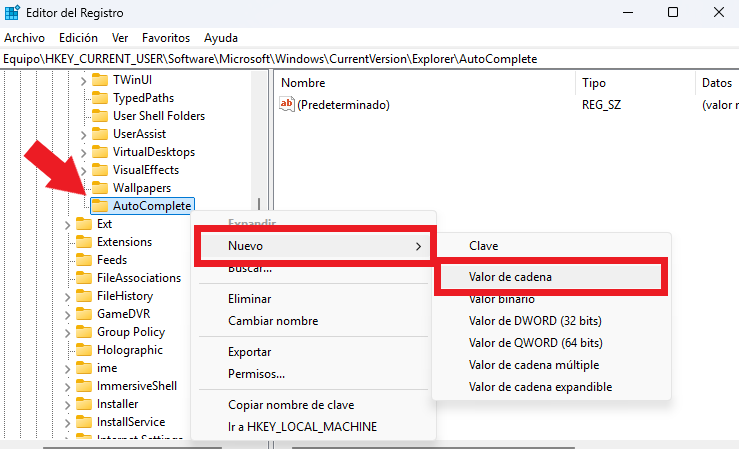The height and width of the screenshot is (449, 739).
Task: Expand the Group Policy key
Action: [x=67, y=333]
